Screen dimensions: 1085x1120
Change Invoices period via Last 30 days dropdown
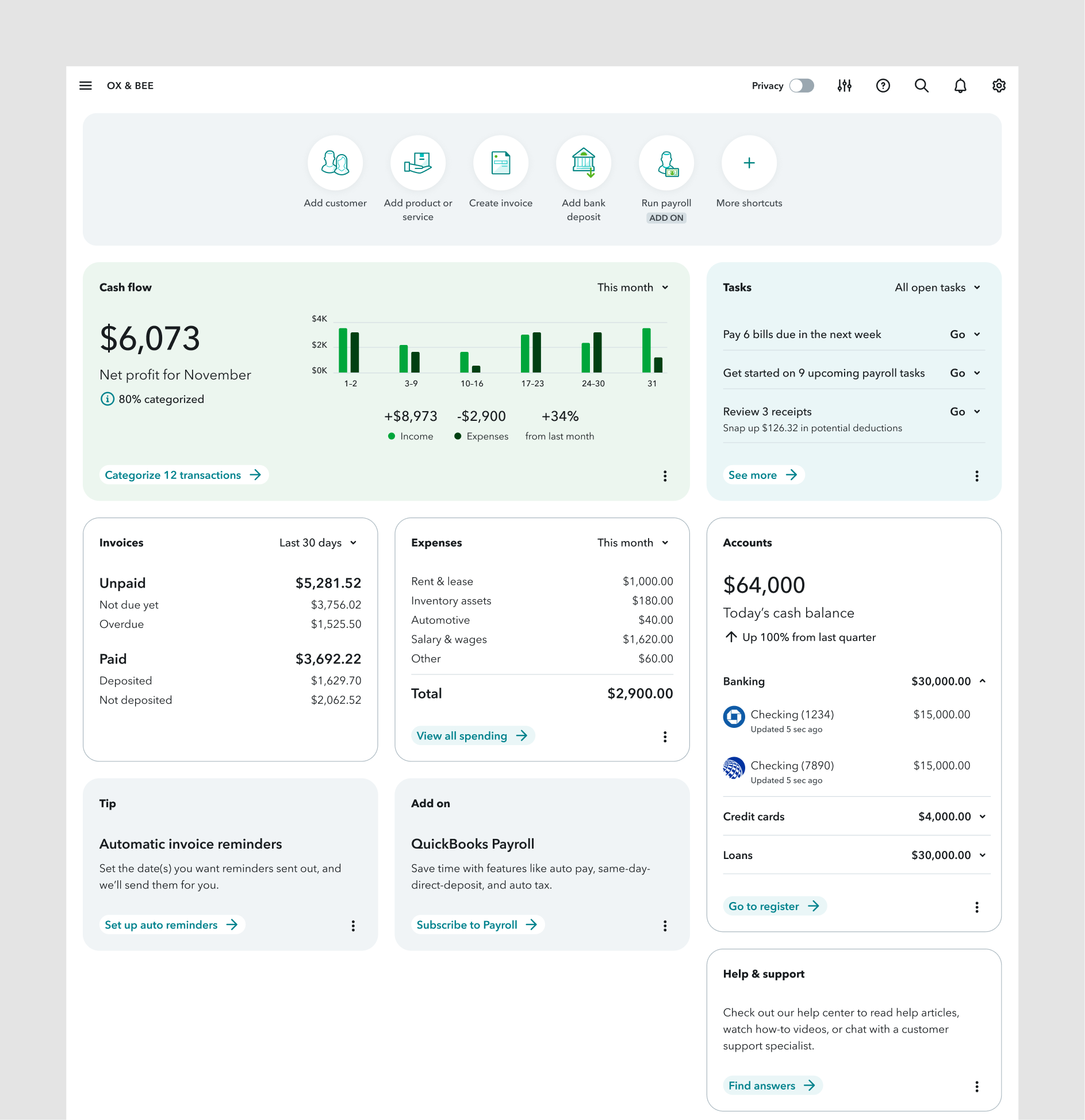[317, 542]
